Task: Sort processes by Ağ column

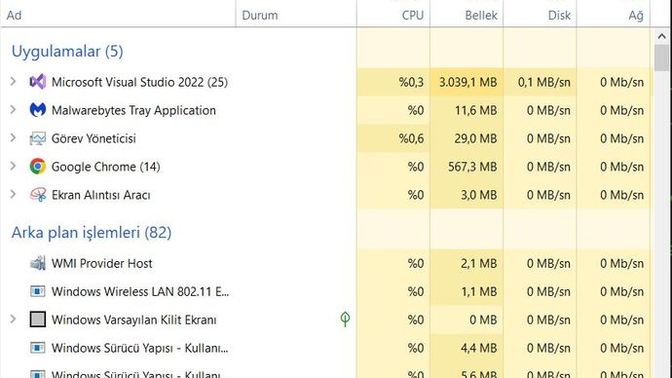Action: 613,15
